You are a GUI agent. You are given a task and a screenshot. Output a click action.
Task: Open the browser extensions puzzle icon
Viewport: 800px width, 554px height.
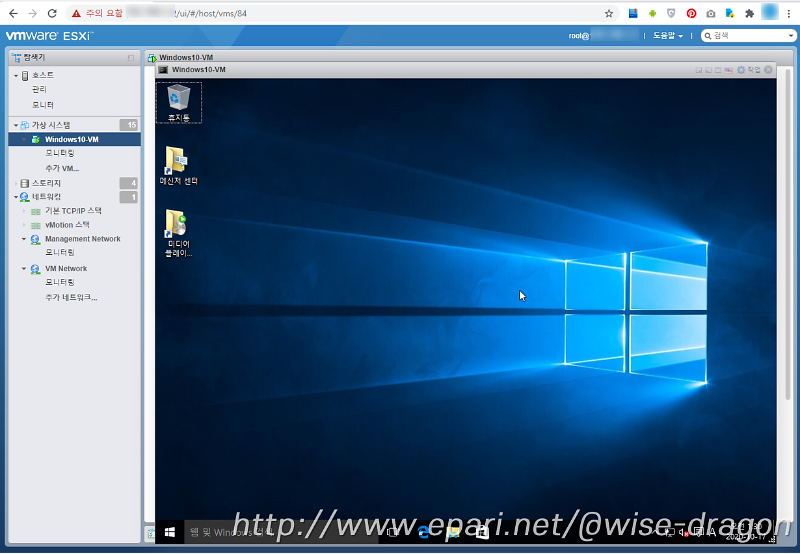tap(749, 13)
